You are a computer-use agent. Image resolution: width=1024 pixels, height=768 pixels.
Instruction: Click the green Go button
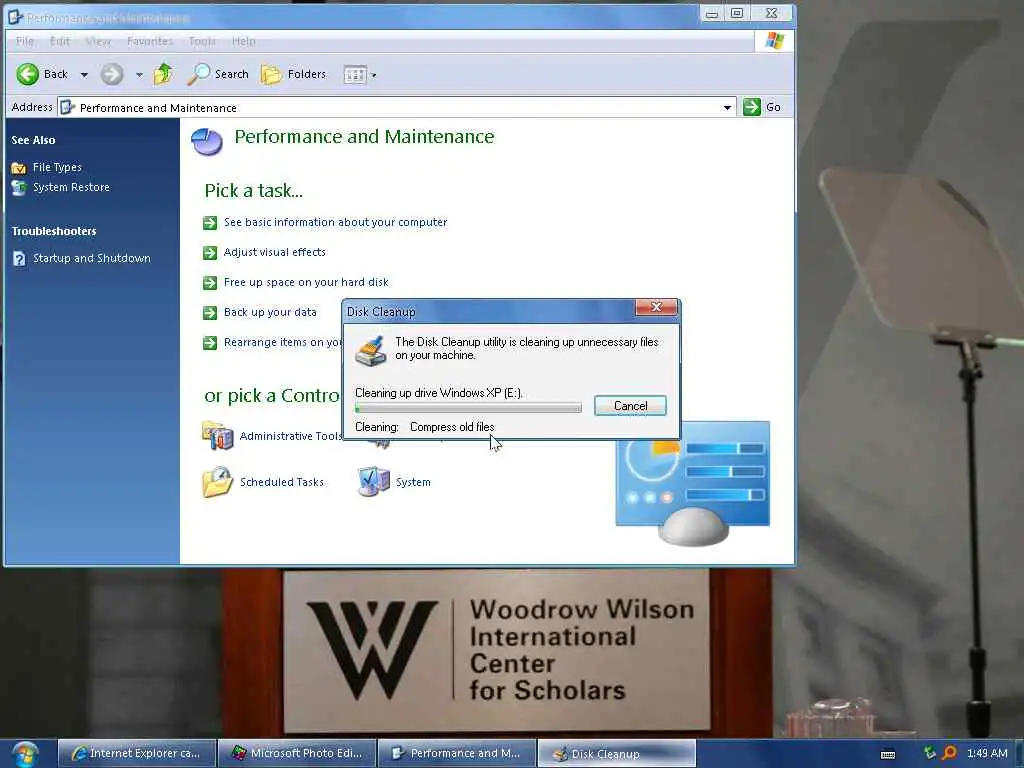click(762, 107)
